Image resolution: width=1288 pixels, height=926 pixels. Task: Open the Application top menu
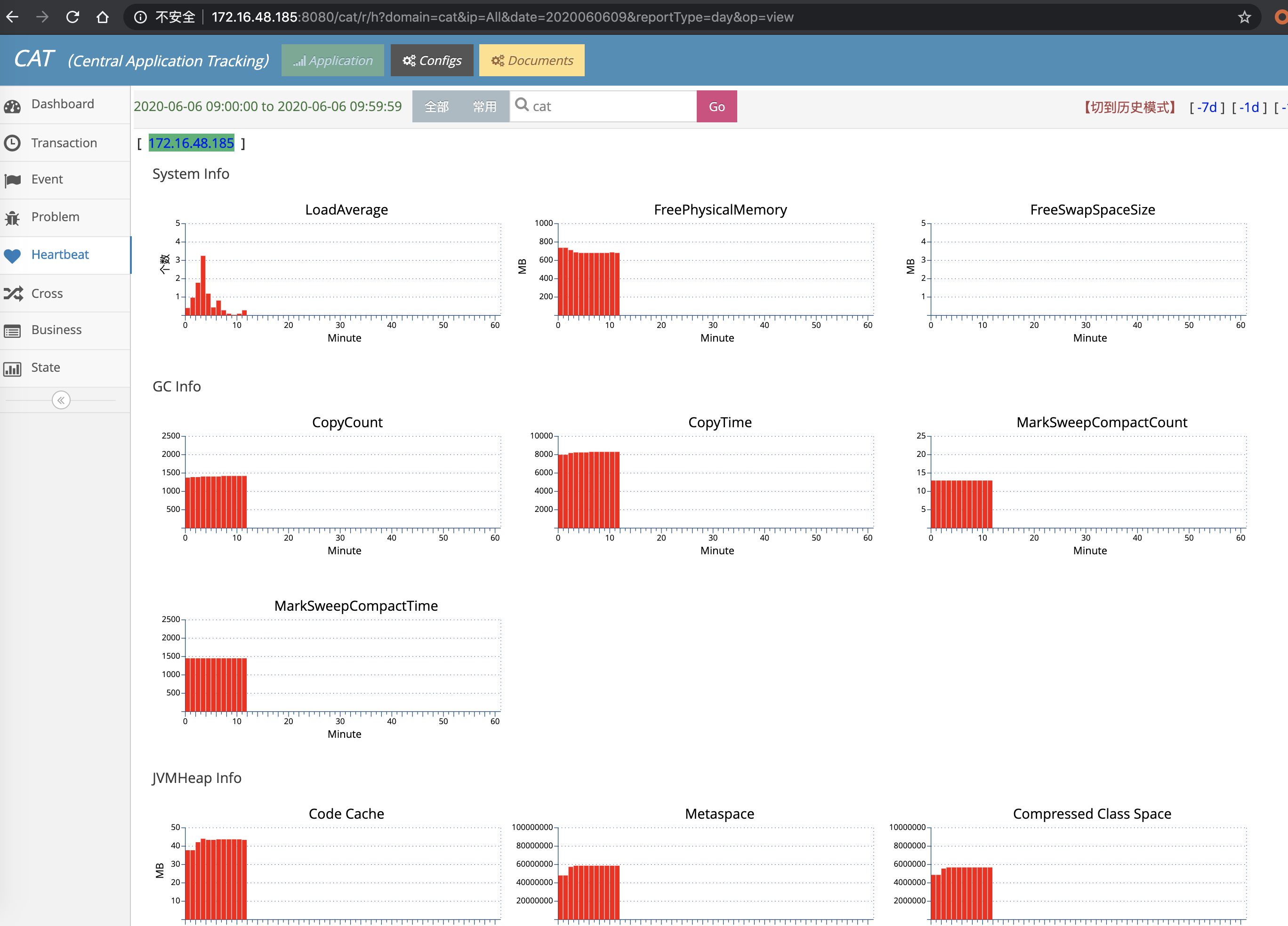pyautogui.click(x=333, y=60)
